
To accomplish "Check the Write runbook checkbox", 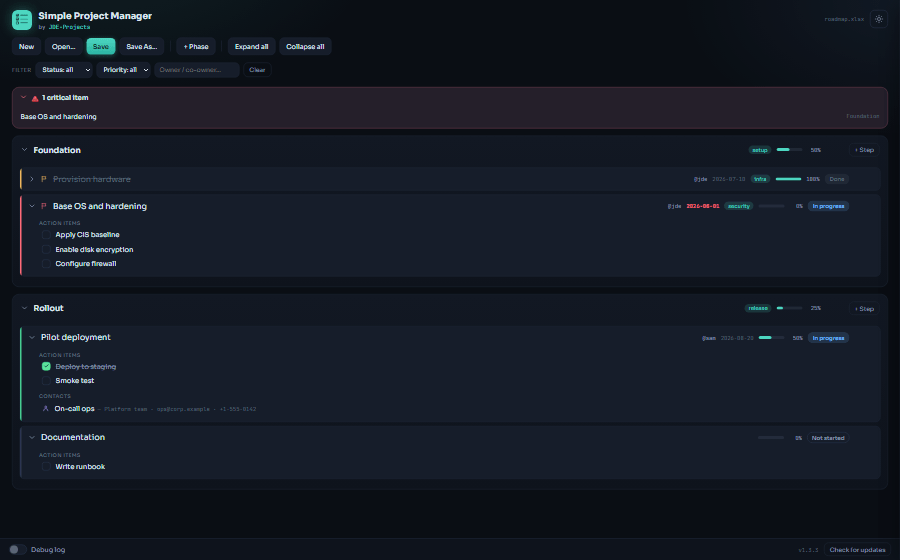I will (x=46, y=466).
